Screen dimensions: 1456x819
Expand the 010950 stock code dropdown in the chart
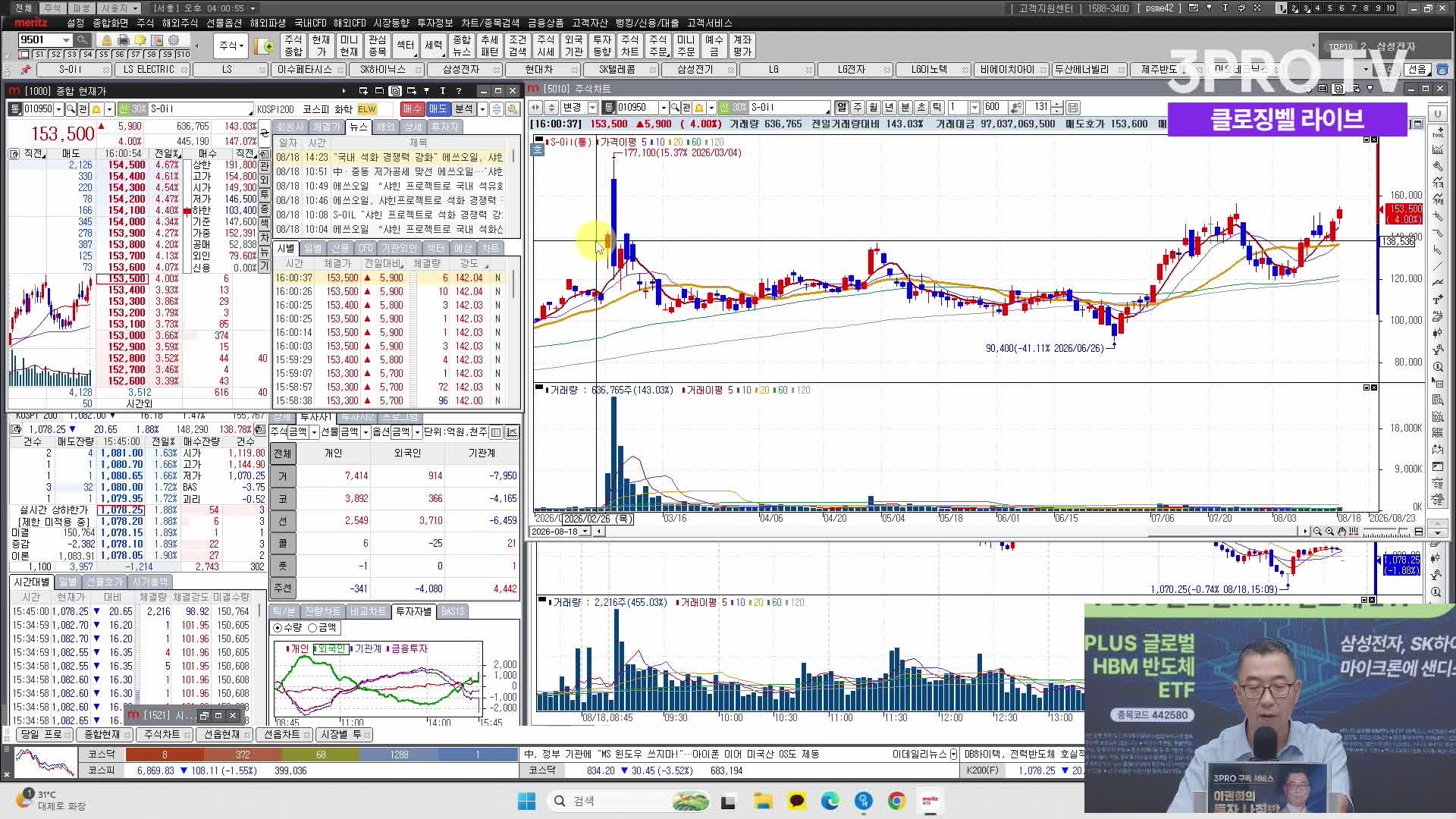[x=664, y=108]
